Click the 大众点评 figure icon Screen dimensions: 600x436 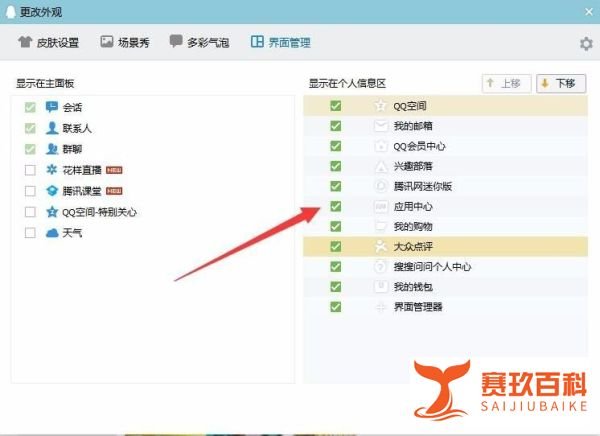tap(380, 246)
